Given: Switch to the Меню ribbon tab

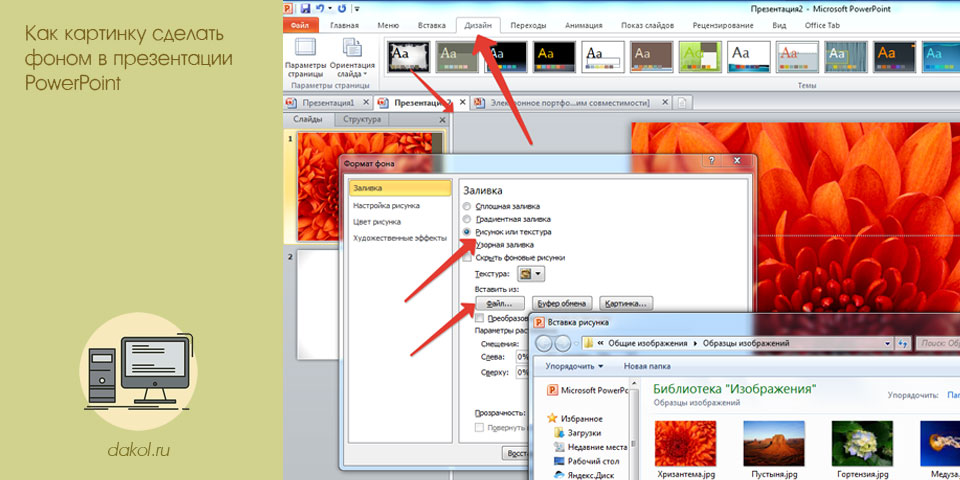Looking at the screenshot, I should click(x=388, y=26).
